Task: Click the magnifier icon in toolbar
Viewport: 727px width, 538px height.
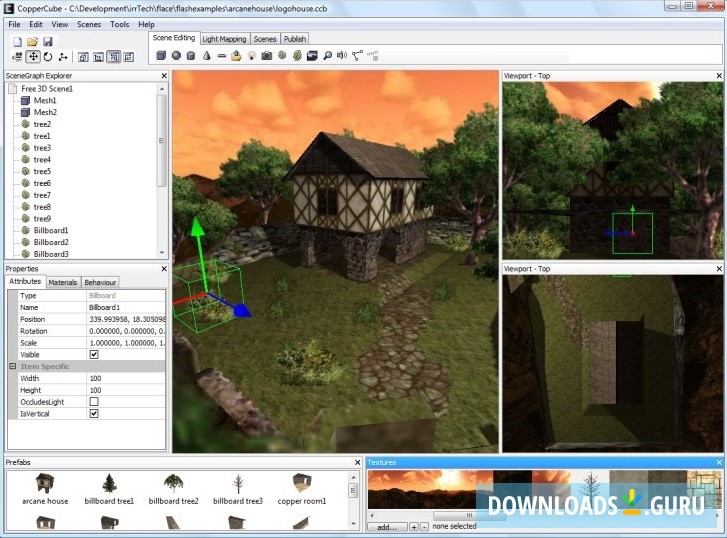Action: [327, 56]
